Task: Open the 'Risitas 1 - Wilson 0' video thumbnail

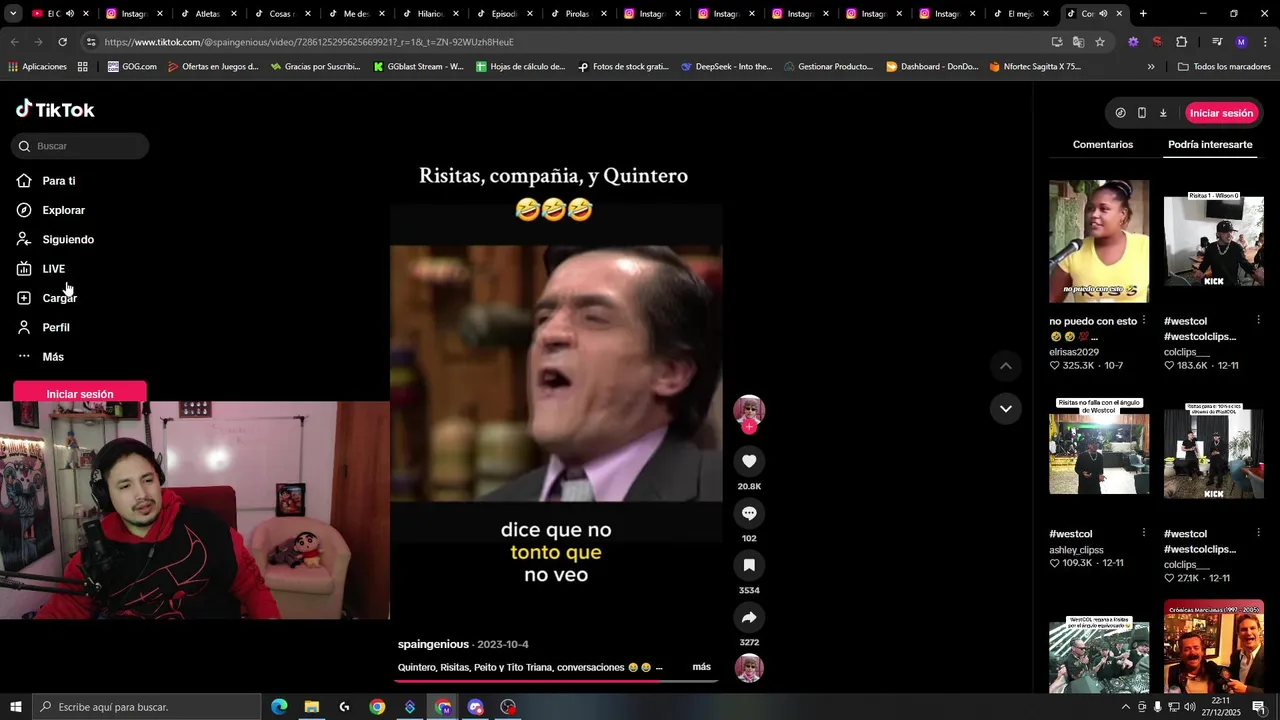Action: tap(1213, 241)
